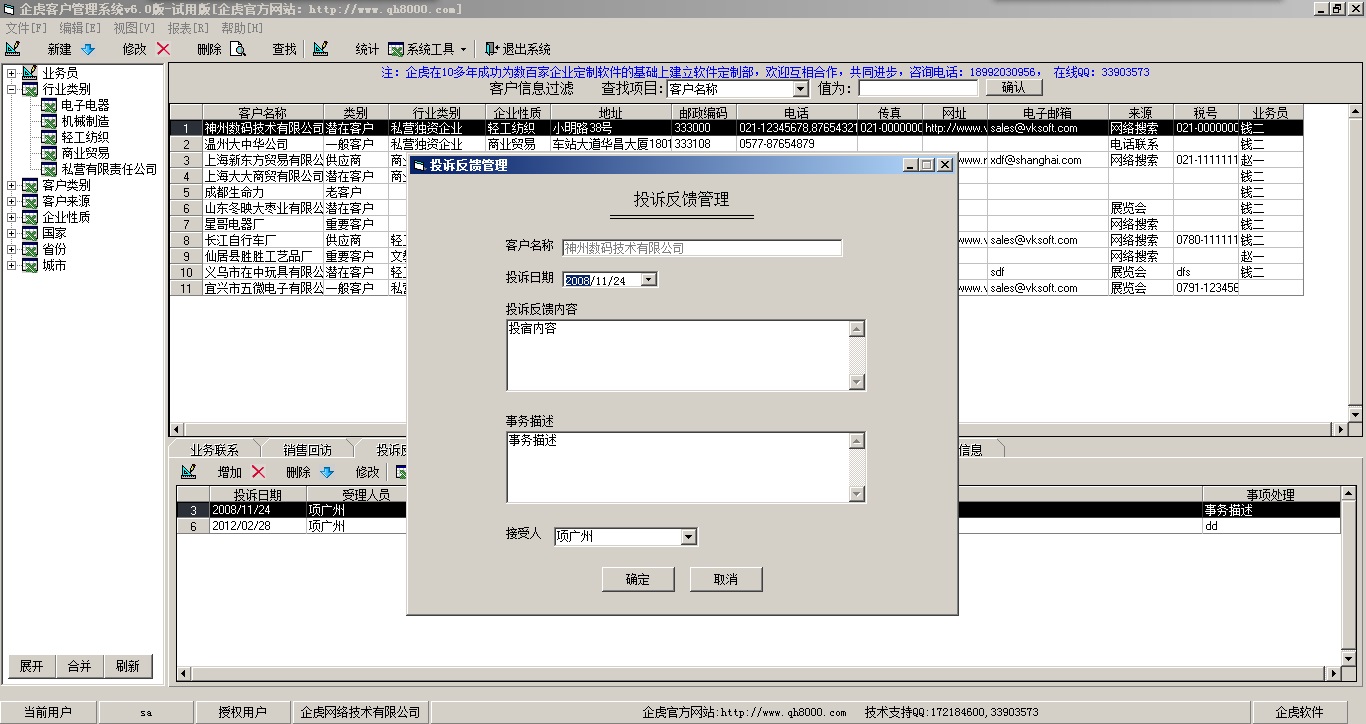Open the 系统工具 dropdown menu
This screenshot has height=724, width=1366.
[x=463, y=49]
